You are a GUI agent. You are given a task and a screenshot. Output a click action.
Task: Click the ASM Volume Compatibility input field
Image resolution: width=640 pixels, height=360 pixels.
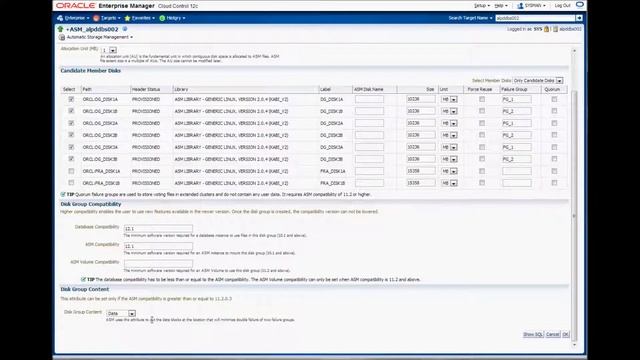pos(158,264)
